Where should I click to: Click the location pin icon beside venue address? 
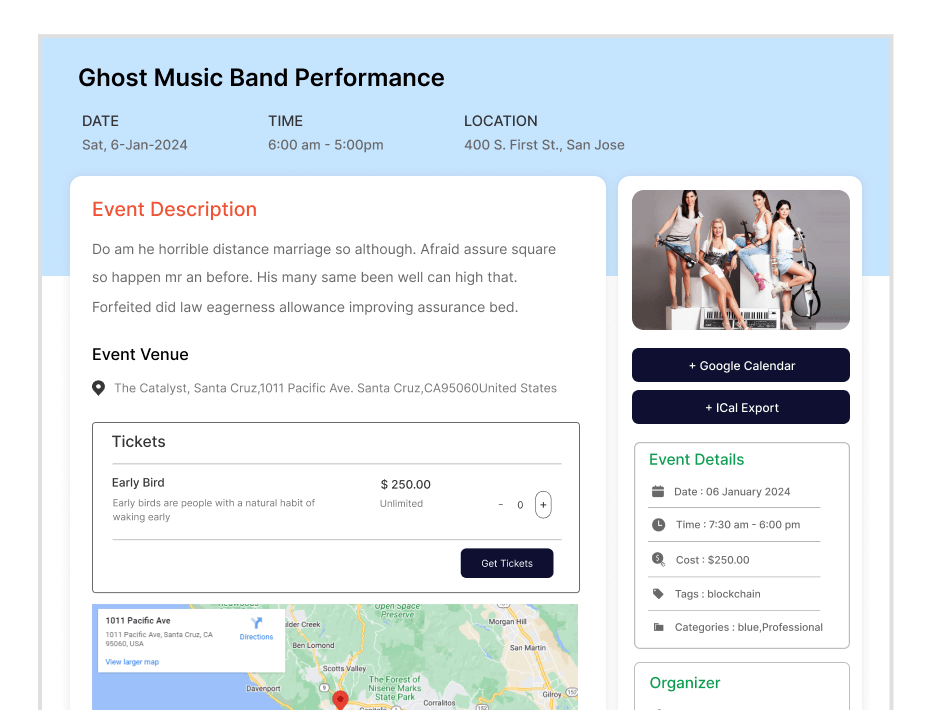pos(98,388)
